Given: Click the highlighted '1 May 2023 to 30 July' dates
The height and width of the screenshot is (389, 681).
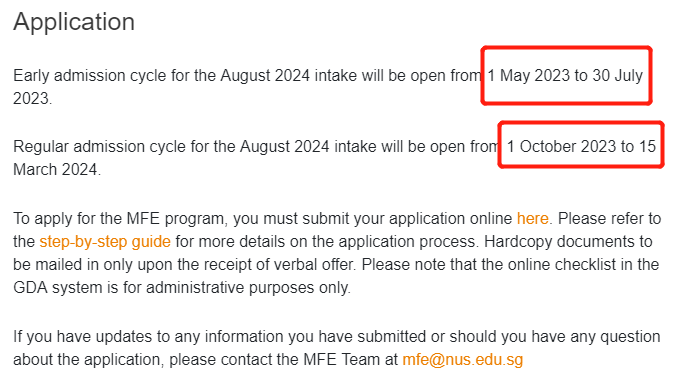Looking at the screenshot, I should pyautogui.click(x=565, y=76).
